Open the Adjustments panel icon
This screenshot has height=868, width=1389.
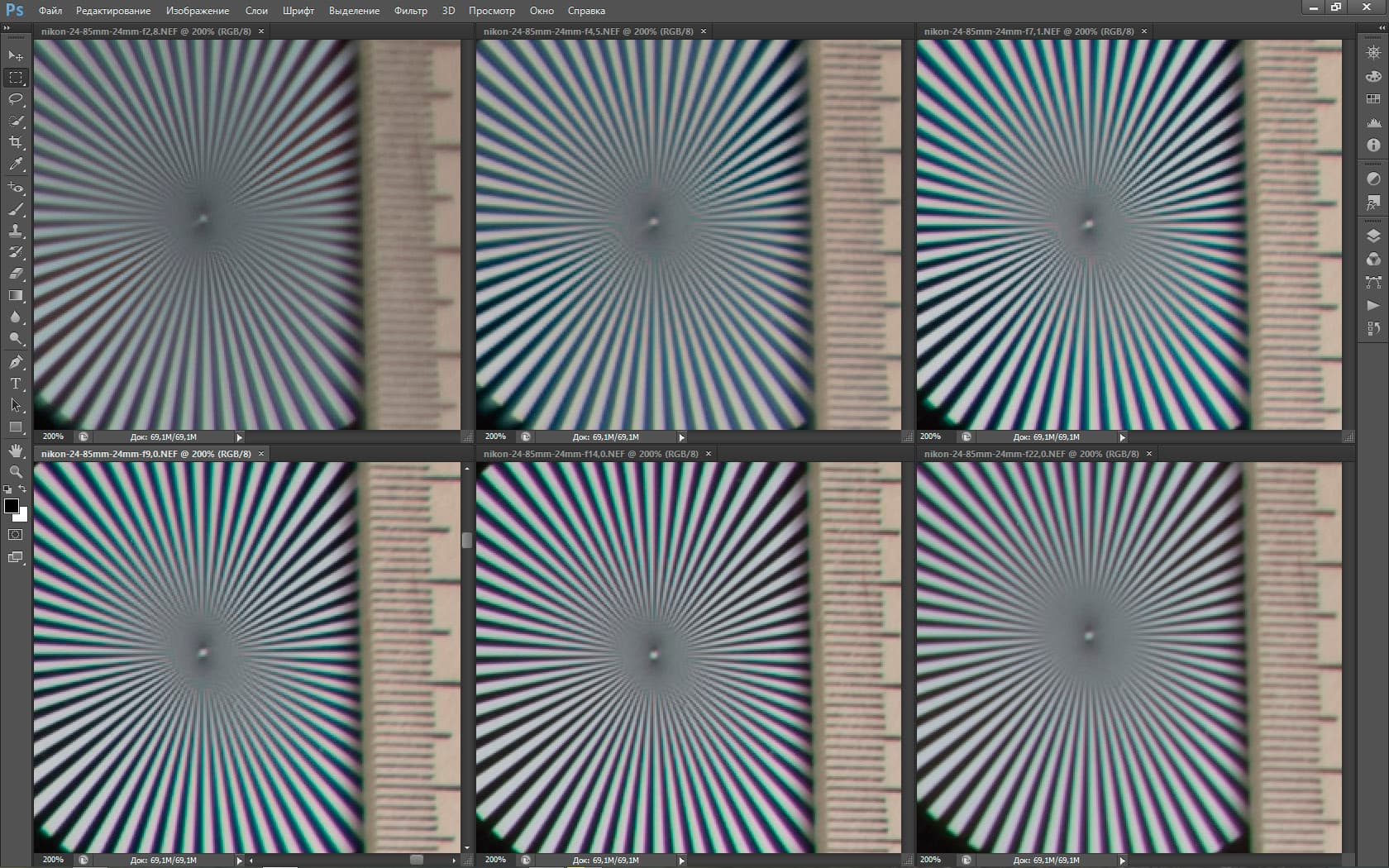[x=1373, y=179]
